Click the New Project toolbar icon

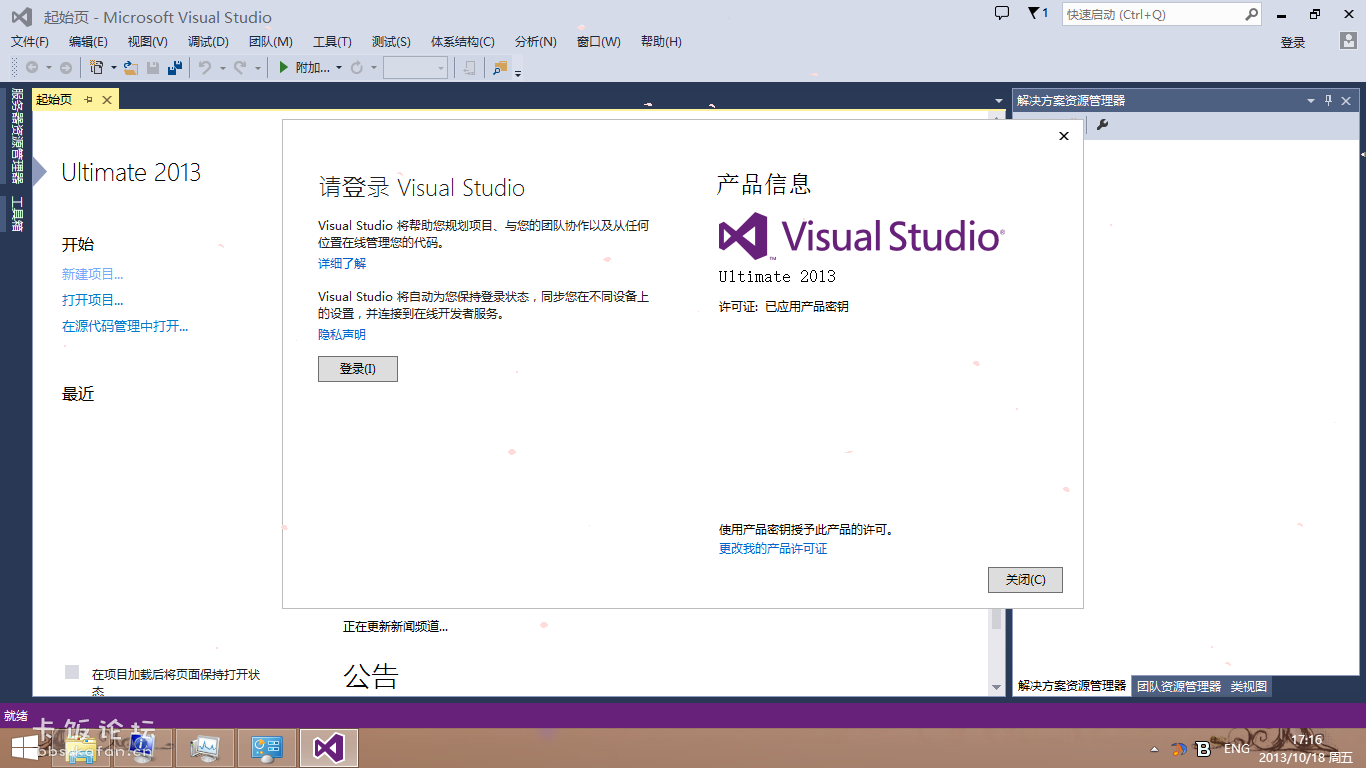[x=97, y=68]
